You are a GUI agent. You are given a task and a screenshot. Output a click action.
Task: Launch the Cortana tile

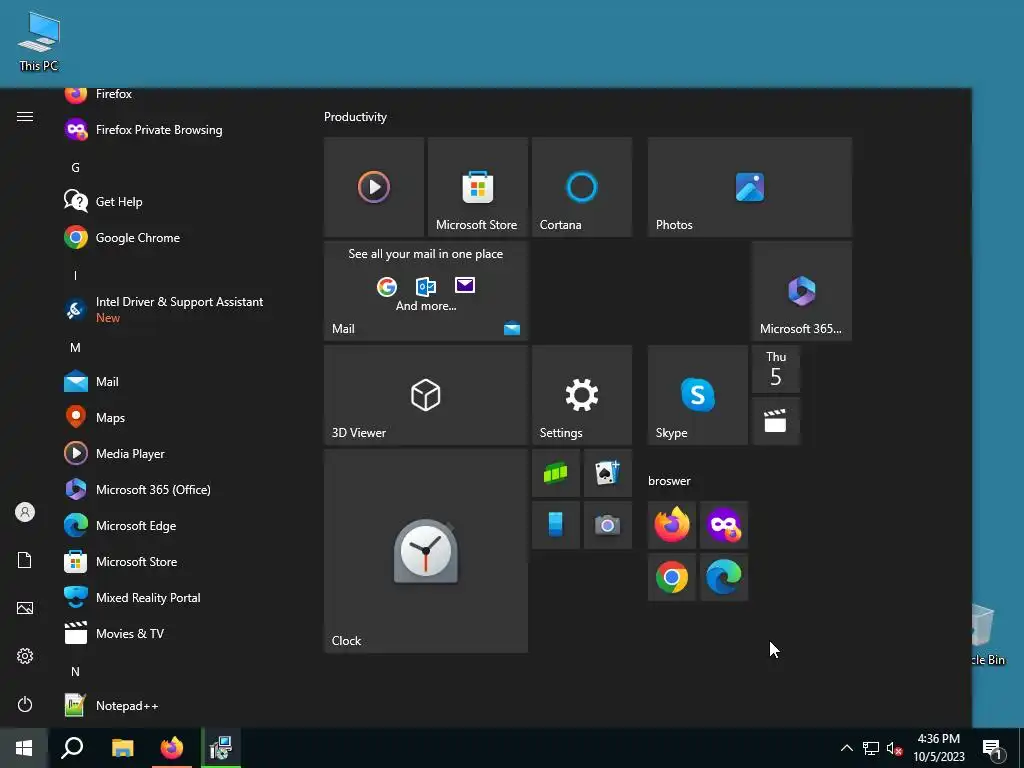coord(582,187)
